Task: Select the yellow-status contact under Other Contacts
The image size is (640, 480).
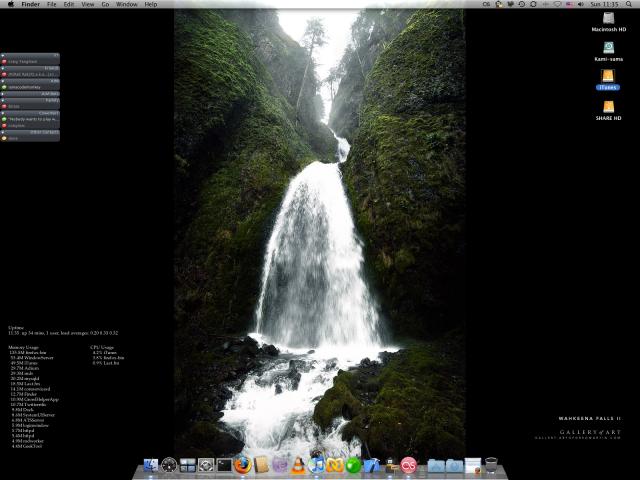Action: pyautogui.click(x=30, y=138)
